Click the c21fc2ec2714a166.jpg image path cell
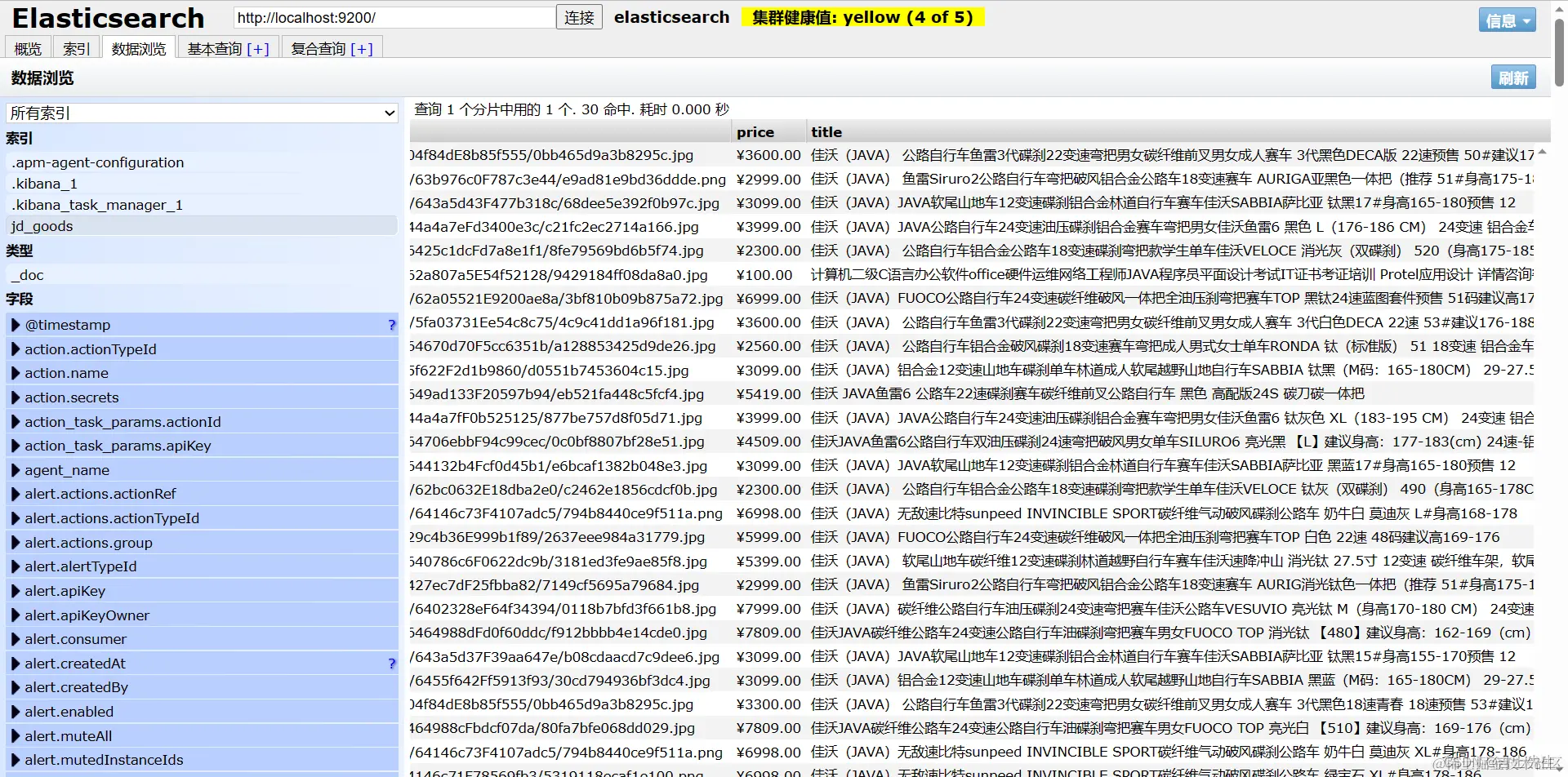This screenshot has height=777, width=1568. pos(569,227)
